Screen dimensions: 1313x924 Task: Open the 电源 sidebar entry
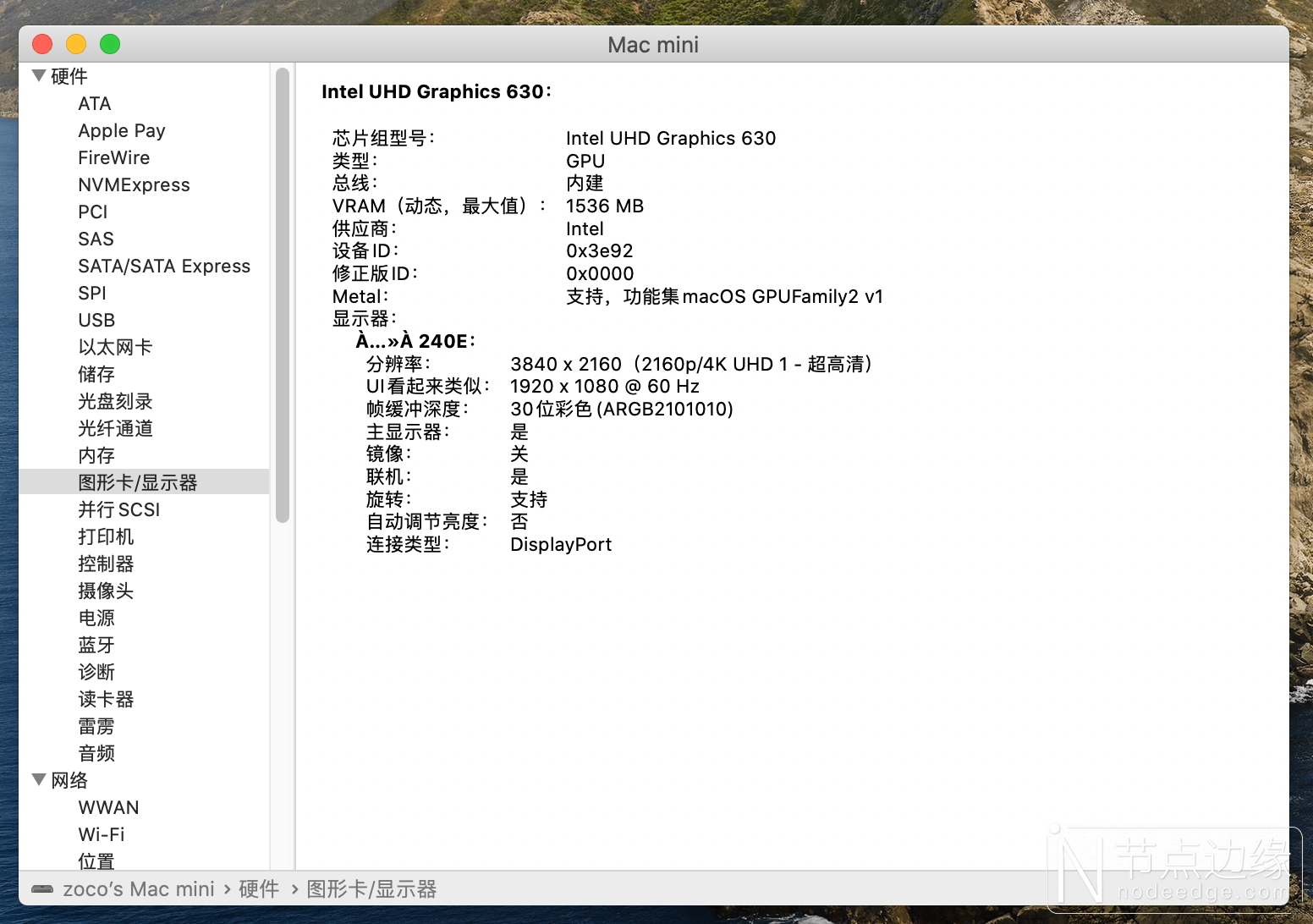point(96,618)
